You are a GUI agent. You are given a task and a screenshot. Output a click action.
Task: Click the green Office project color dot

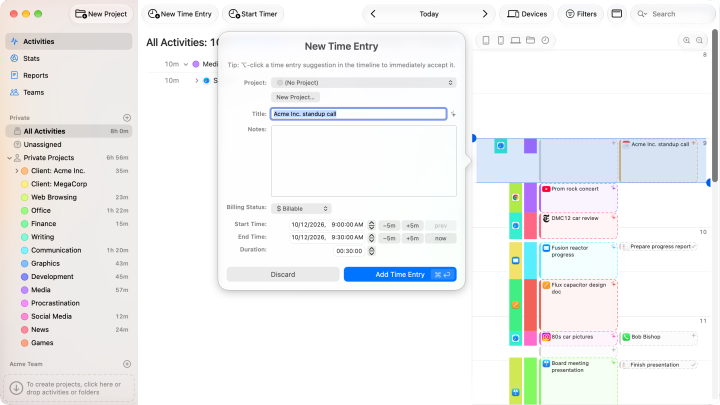point(25,210)
